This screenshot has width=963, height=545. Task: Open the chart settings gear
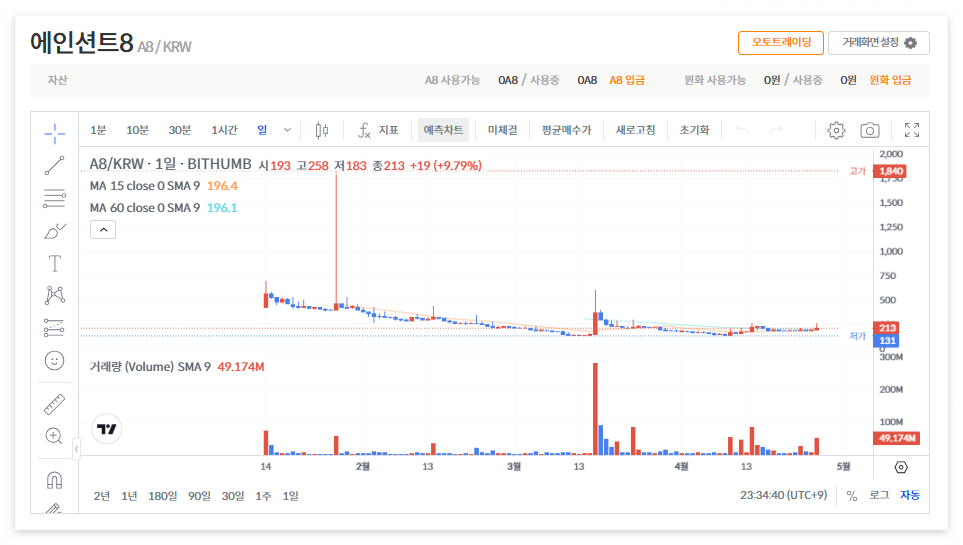pyautogui.click(x=836, y=130)
